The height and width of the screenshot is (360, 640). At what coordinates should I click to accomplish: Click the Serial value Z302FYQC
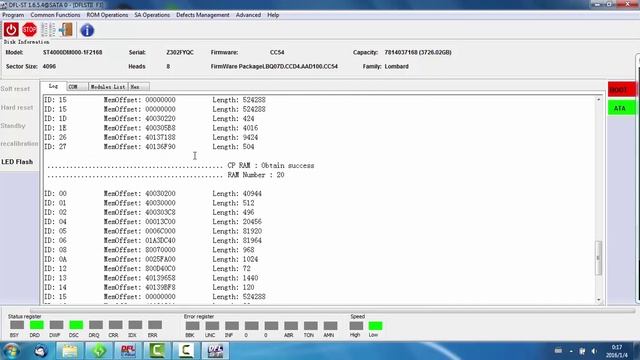point(180,52)
